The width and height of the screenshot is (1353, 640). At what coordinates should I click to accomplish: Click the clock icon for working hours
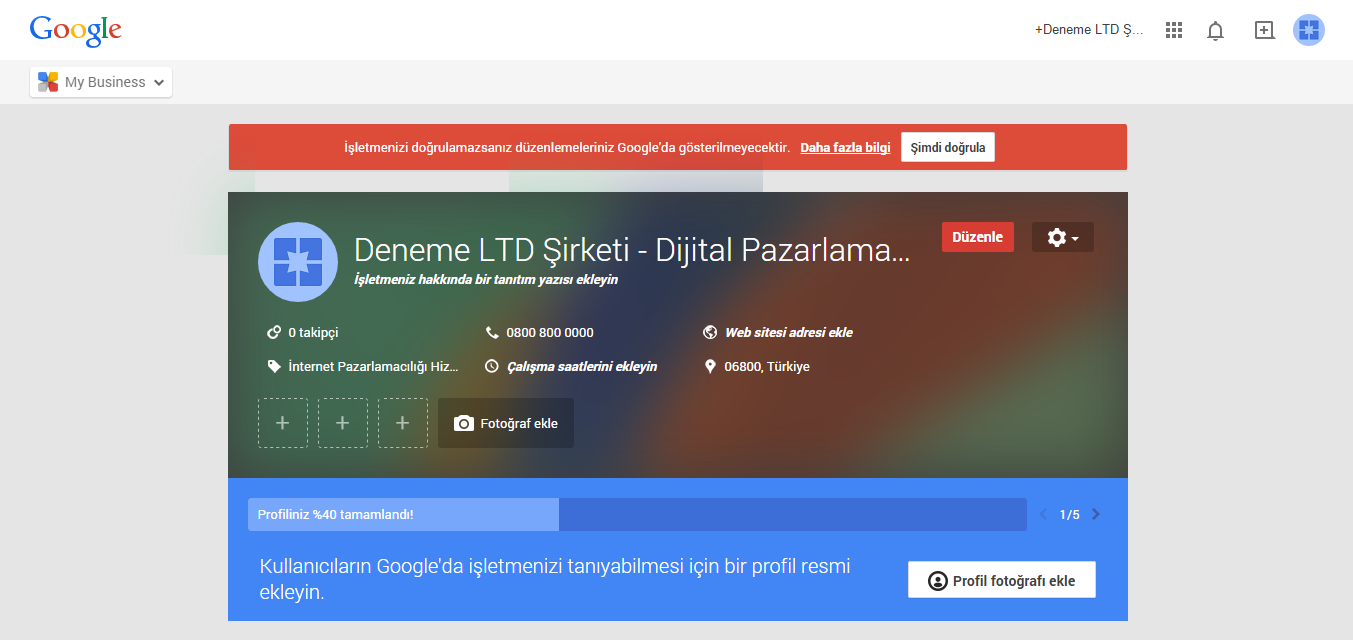coord(492,366)
